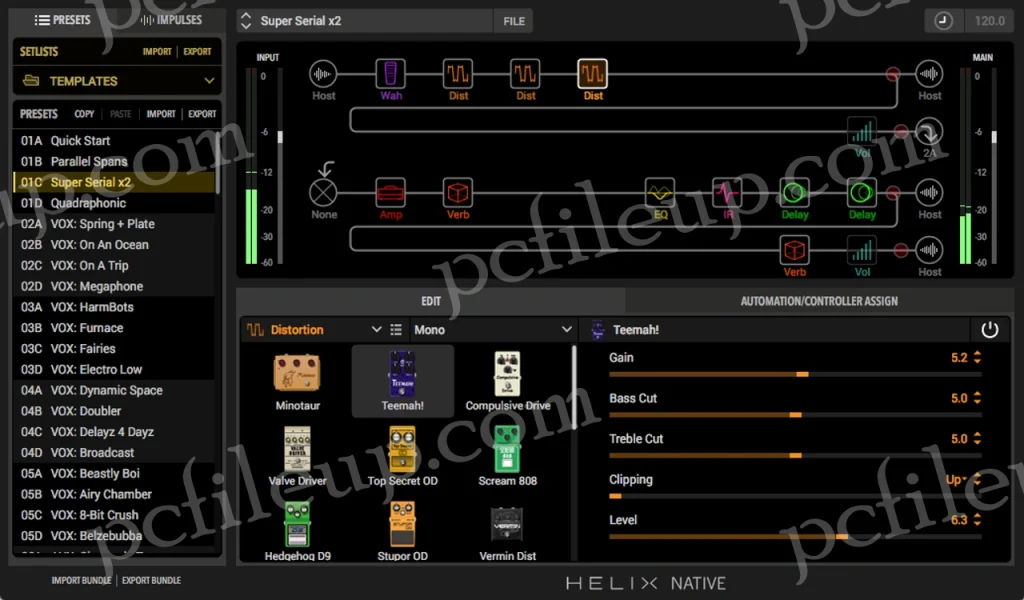Toggle the Teemah! bypass power button

[x=989, y=329]
